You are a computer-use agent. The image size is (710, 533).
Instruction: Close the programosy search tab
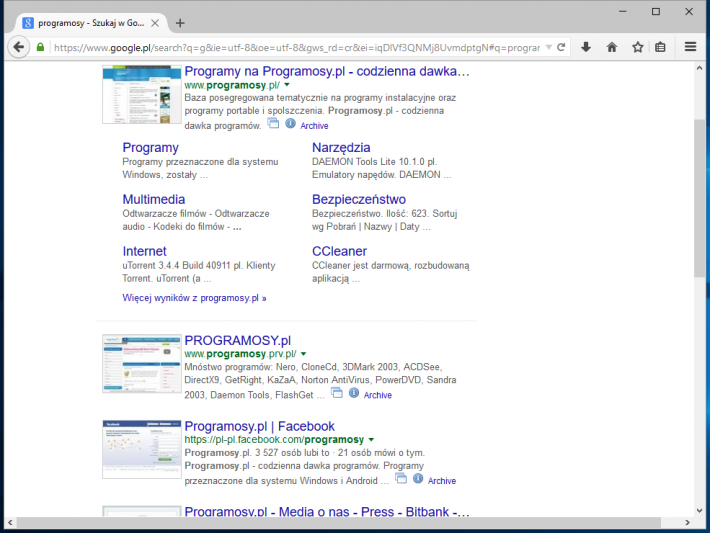coord(155,23)
